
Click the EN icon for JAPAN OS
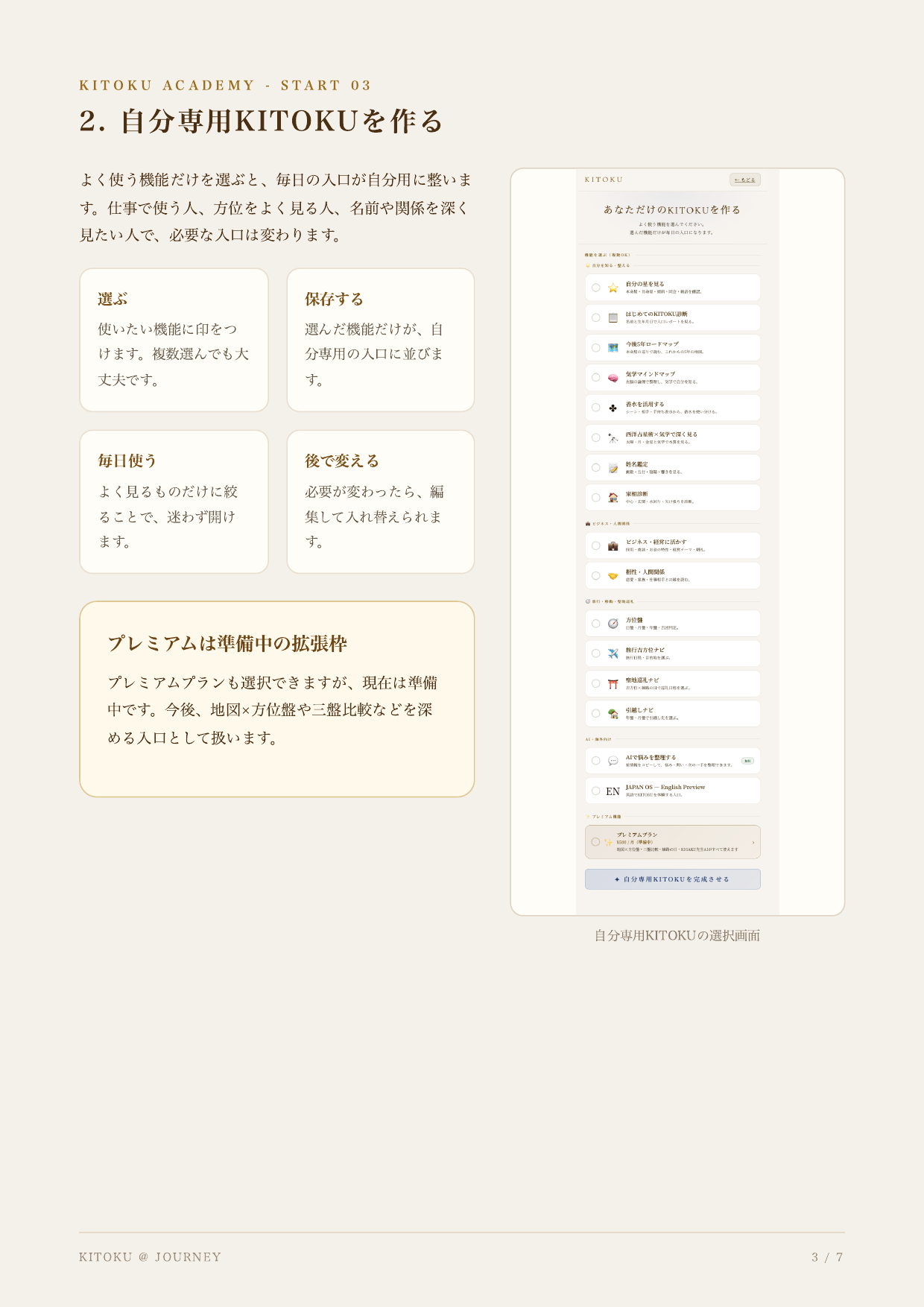pos(613,791)
